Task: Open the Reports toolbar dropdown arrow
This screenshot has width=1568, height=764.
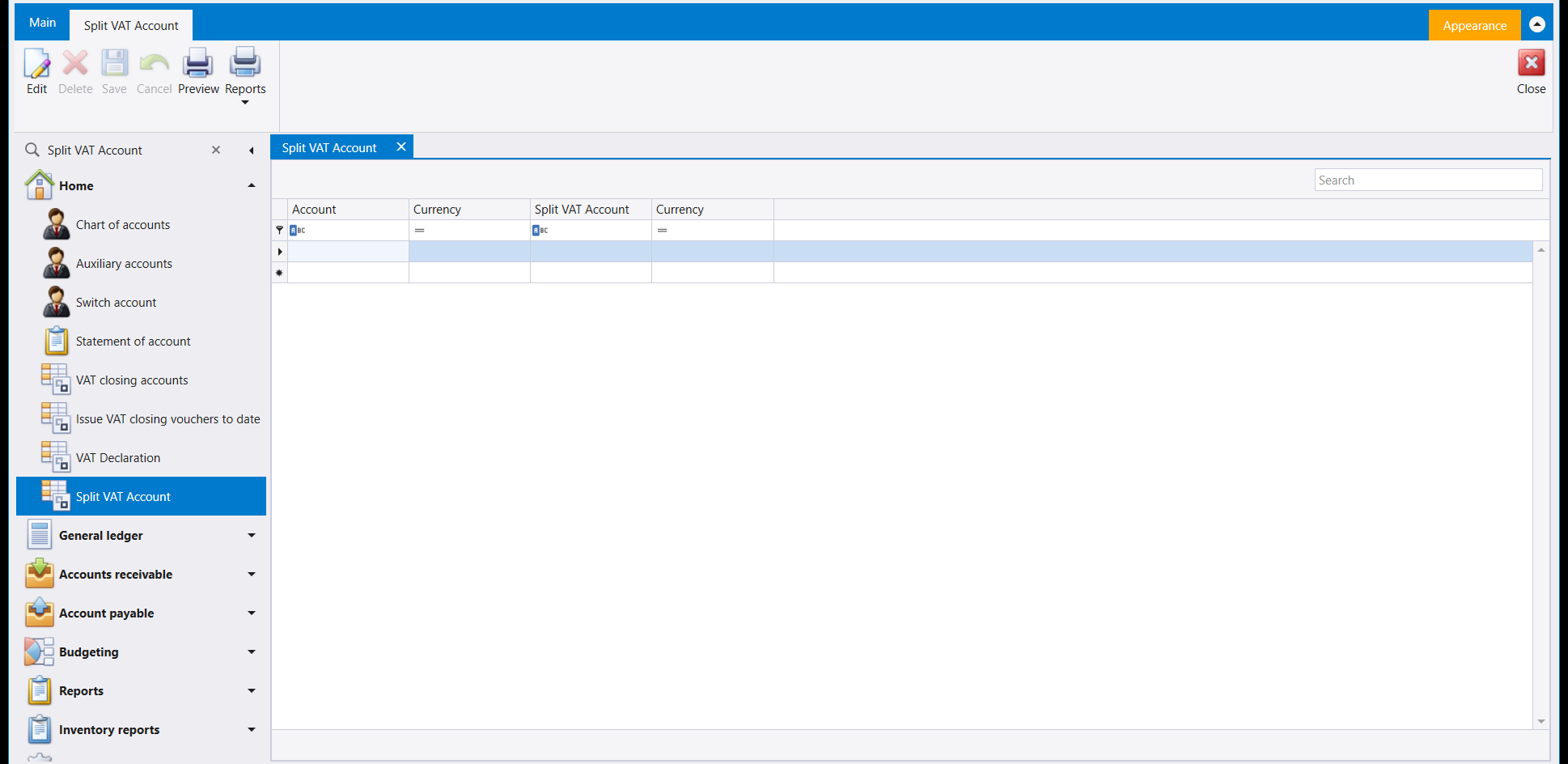Action: pos(245,103)
